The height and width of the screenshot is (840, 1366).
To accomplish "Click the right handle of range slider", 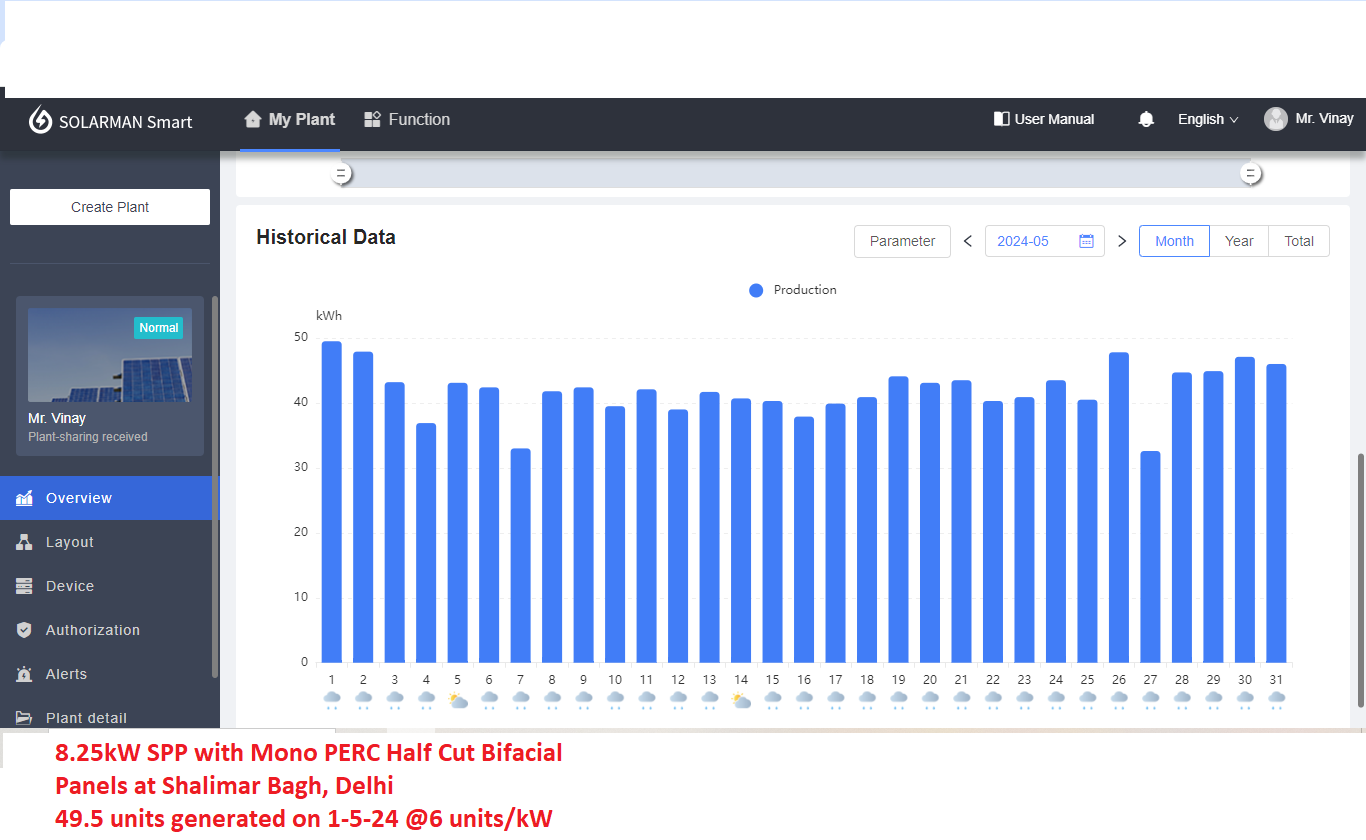I will (x=1250, y=174).
